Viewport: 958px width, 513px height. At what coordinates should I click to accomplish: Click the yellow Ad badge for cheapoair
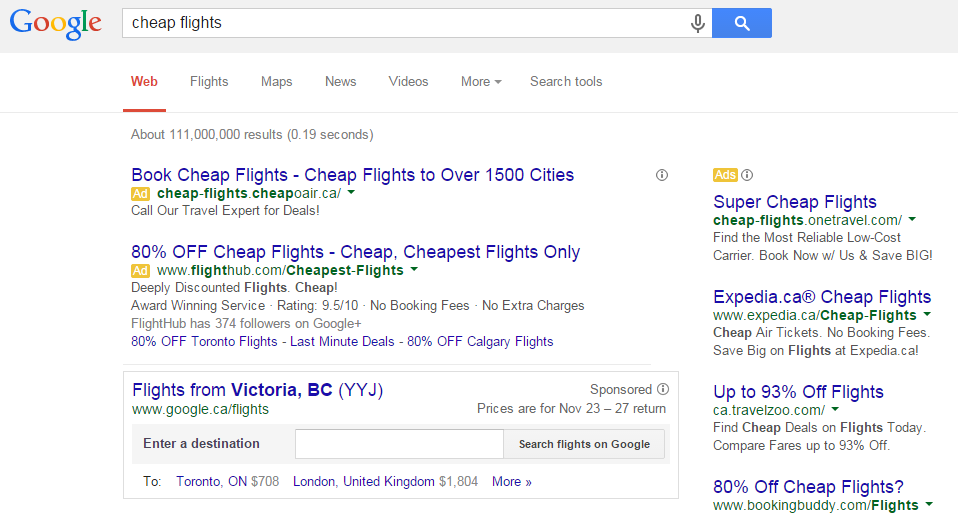coord(141,193)
